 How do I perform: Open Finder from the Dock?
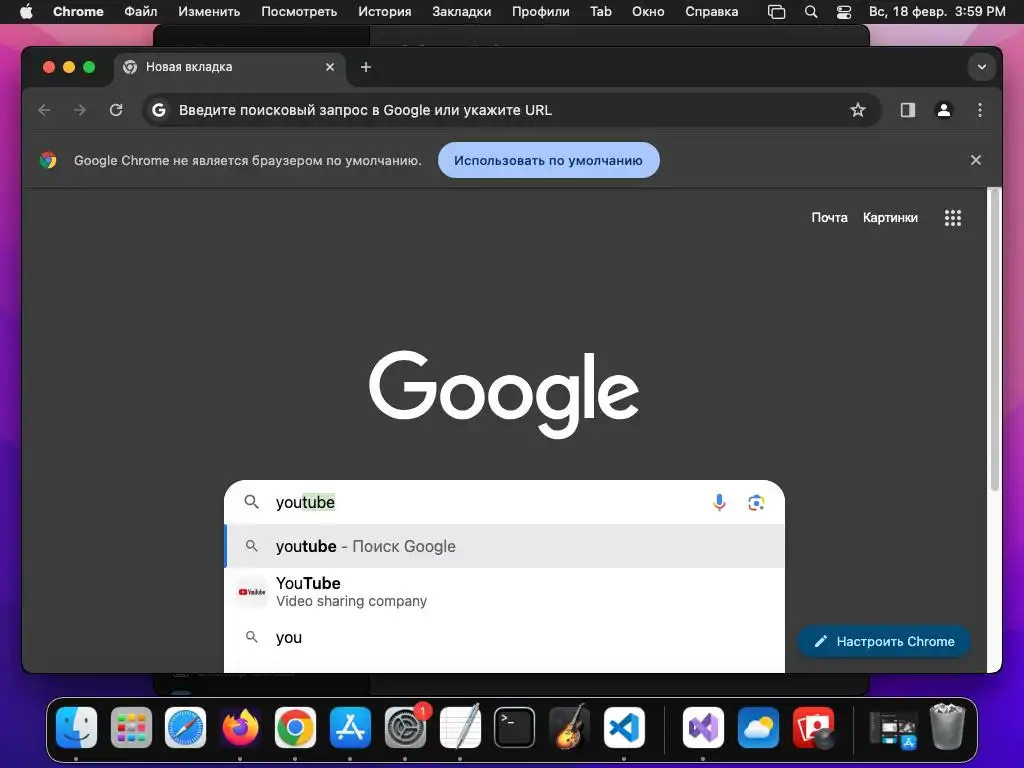[x=76, y=728]
